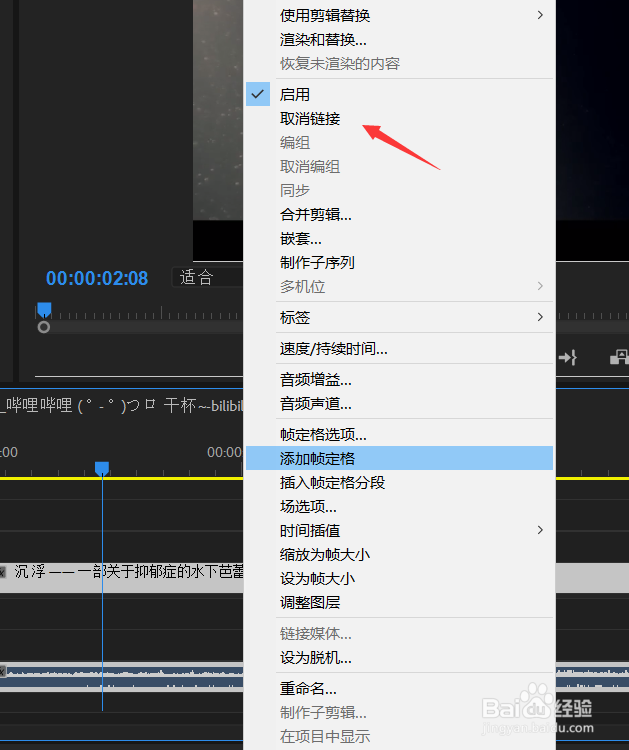Screen dimensions: 629x750
Task: Toggle 调整图层 menu item
Action: click(399, 602)
